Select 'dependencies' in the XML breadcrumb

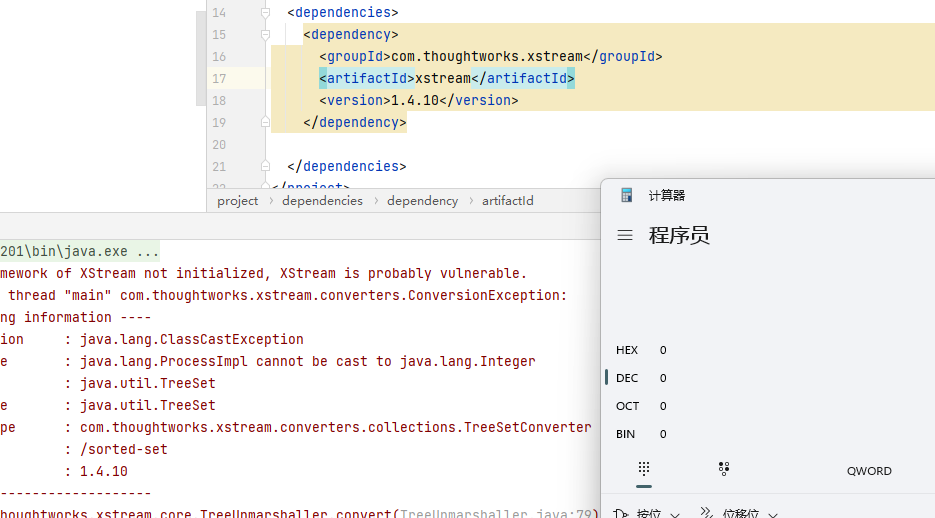click(x=322, y=201)
